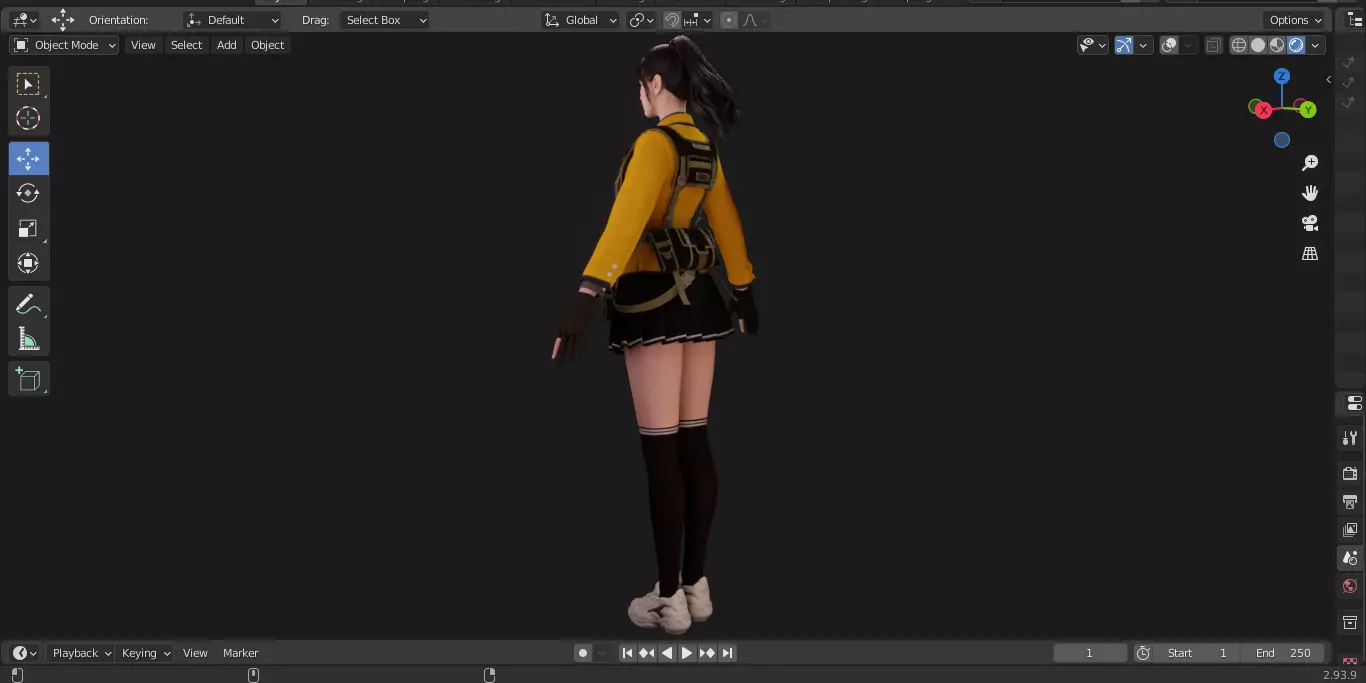Open the View Layer properties tab

point(1350,529)
